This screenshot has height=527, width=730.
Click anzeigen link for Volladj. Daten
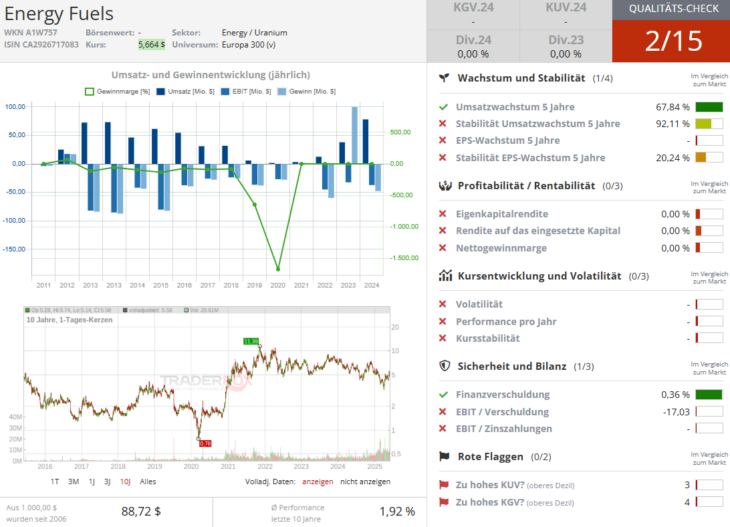[x=318, y=481]
